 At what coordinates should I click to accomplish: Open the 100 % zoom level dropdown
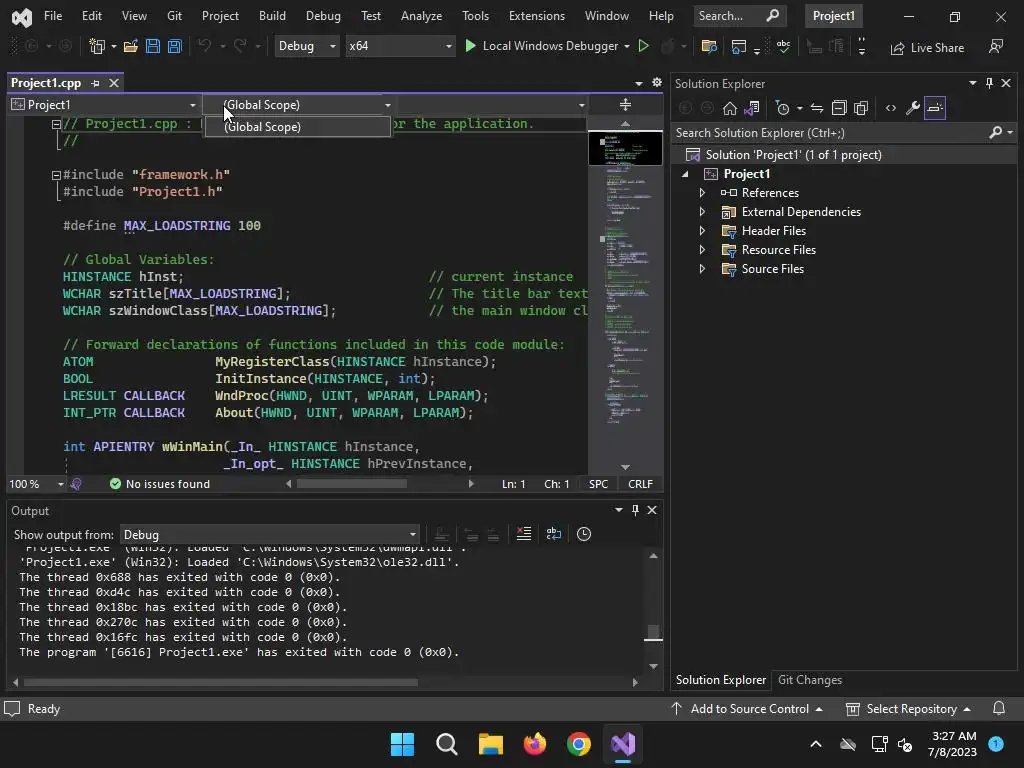(x=36, y=484)
